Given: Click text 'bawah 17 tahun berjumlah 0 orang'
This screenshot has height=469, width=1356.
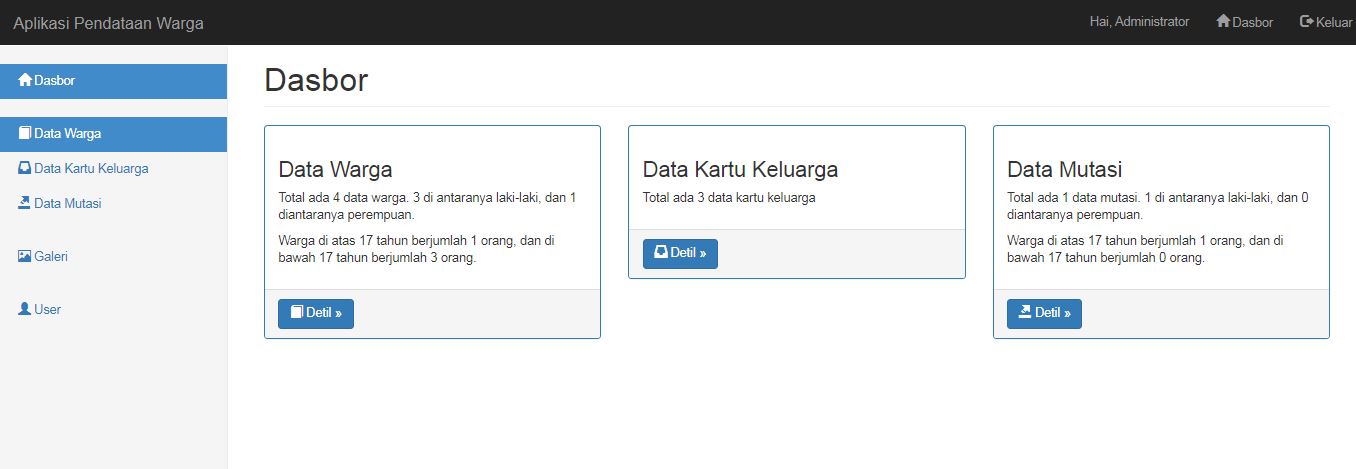Looking at the screenshot, I should click(1105, 258).
